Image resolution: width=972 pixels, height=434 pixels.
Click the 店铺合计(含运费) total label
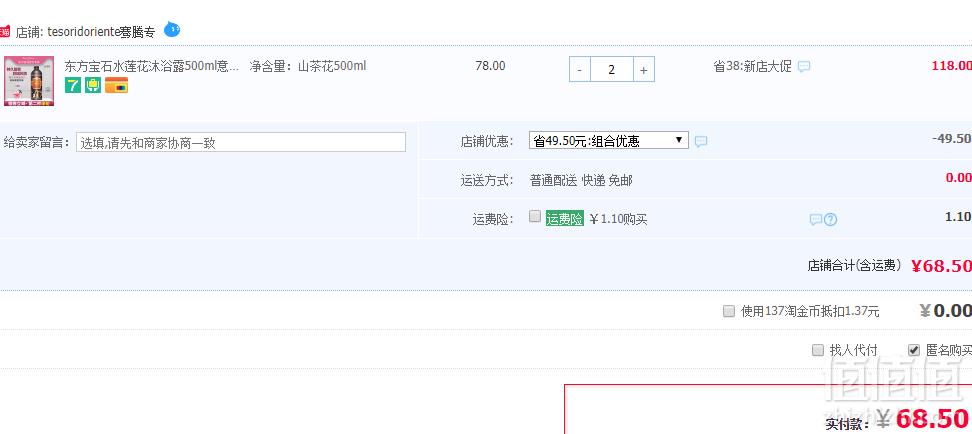[854, 265]
